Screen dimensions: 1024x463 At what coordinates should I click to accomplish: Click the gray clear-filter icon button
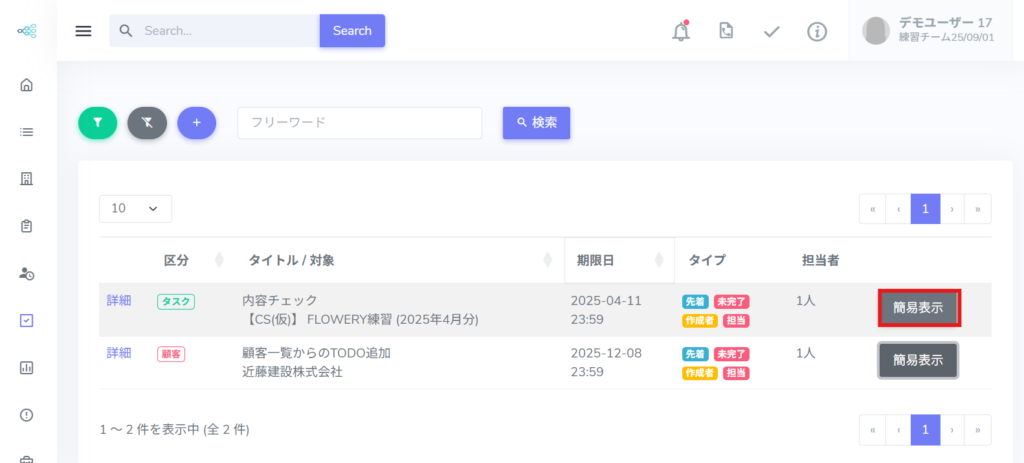tap(147, 123)
